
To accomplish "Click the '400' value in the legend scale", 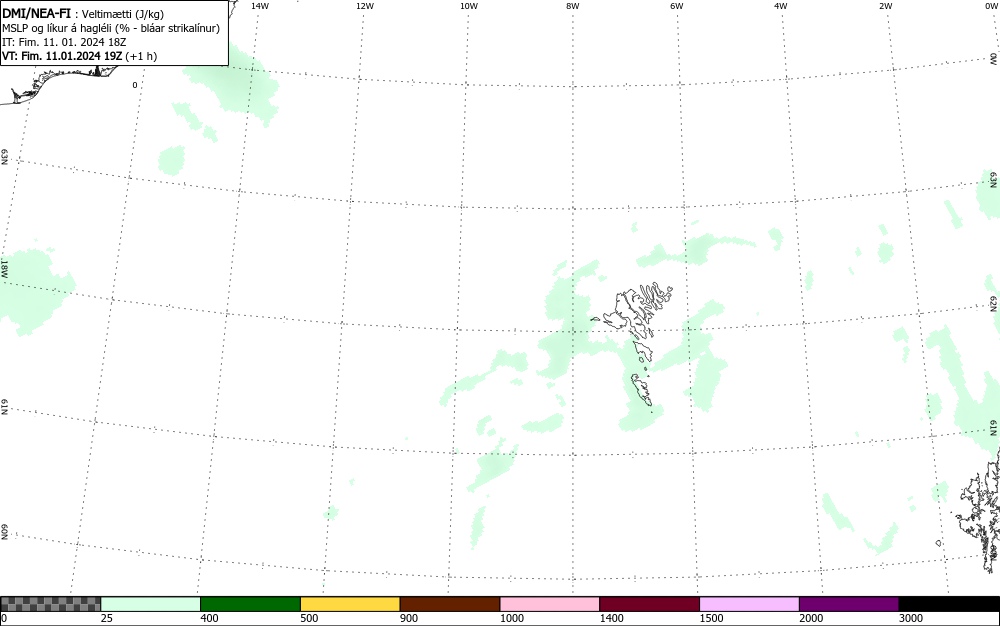I will tap(209, 618).
